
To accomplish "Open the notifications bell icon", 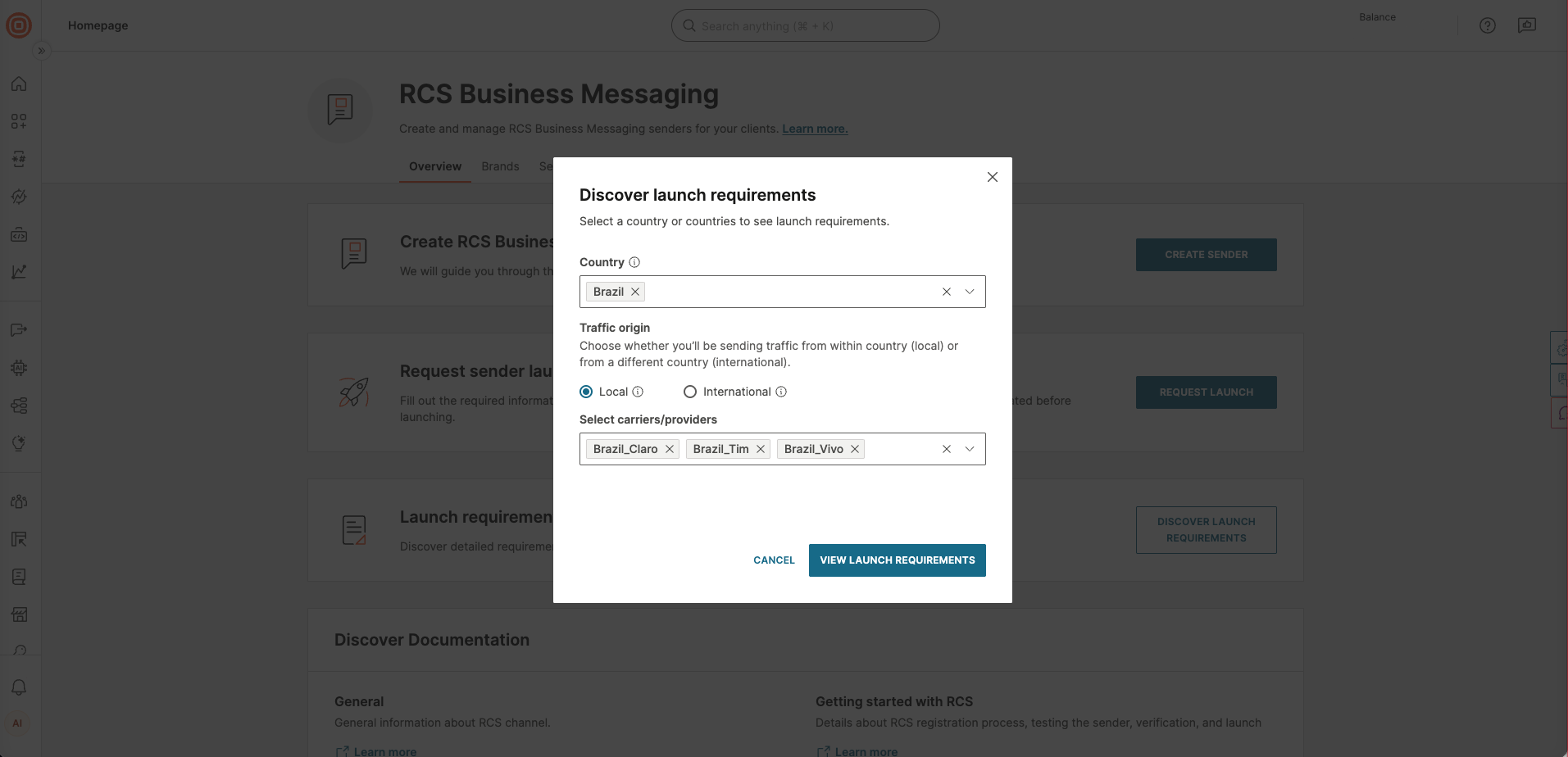I will coord(19,687).
